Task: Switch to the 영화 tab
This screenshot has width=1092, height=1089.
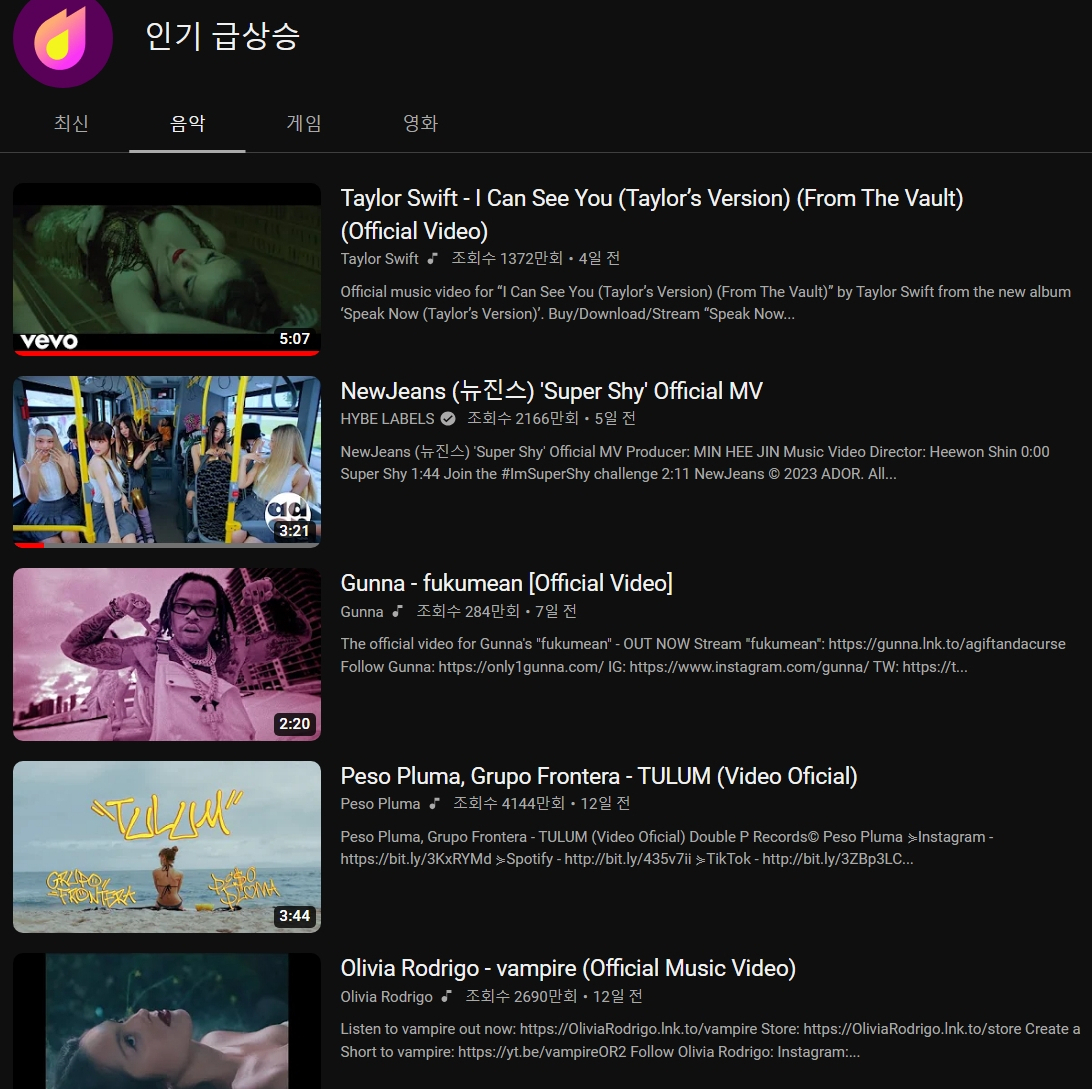Action: click(421, 123)
